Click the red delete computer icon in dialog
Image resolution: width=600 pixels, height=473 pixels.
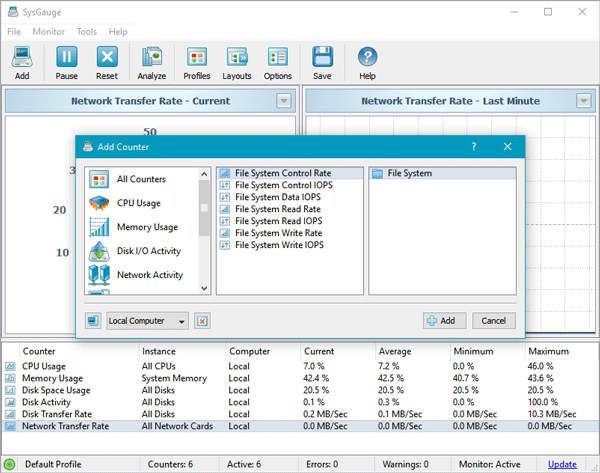pyautogui.click(x=202, y=321)
